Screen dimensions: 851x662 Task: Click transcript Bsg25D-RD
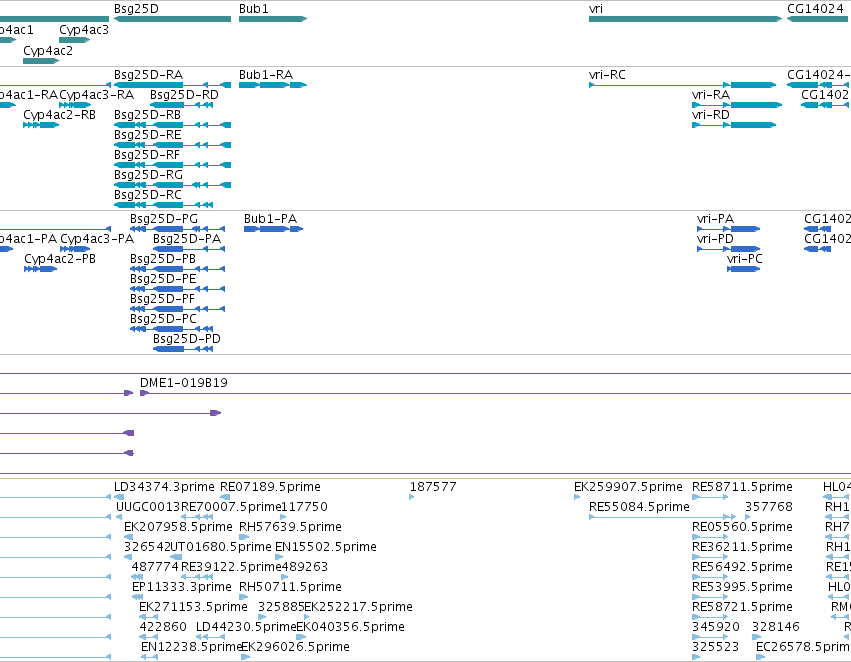(x=181, y=105)
